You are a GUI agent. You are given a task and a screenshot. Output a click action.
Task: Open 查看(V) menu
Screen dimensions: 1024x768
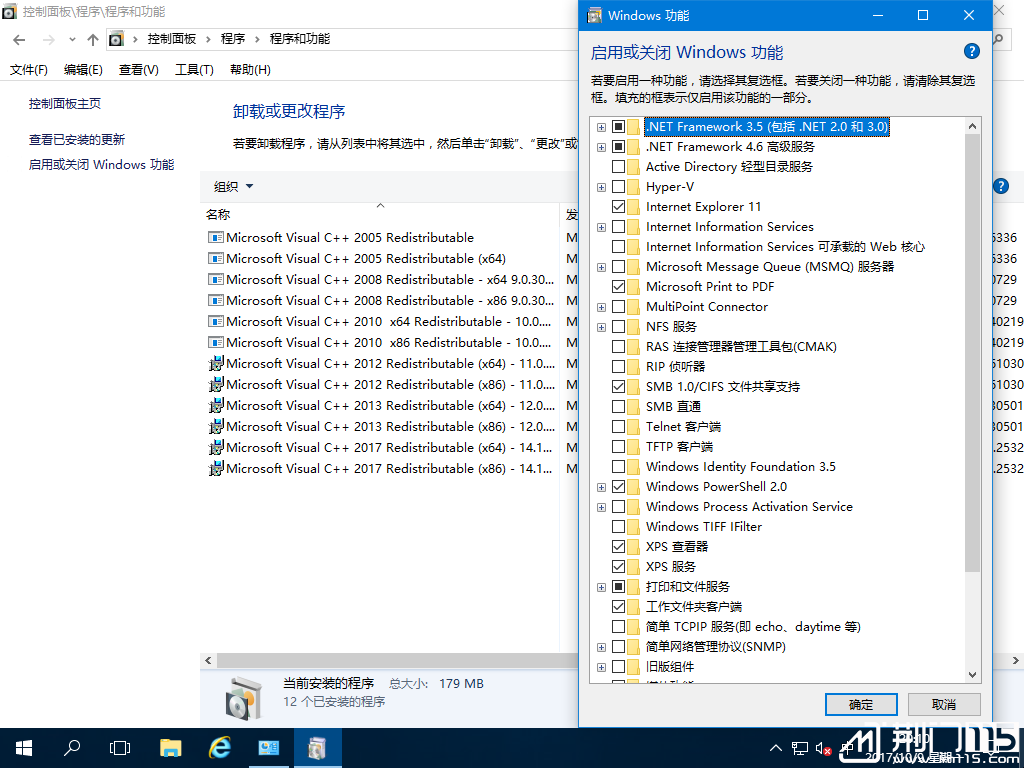[138, 70]
